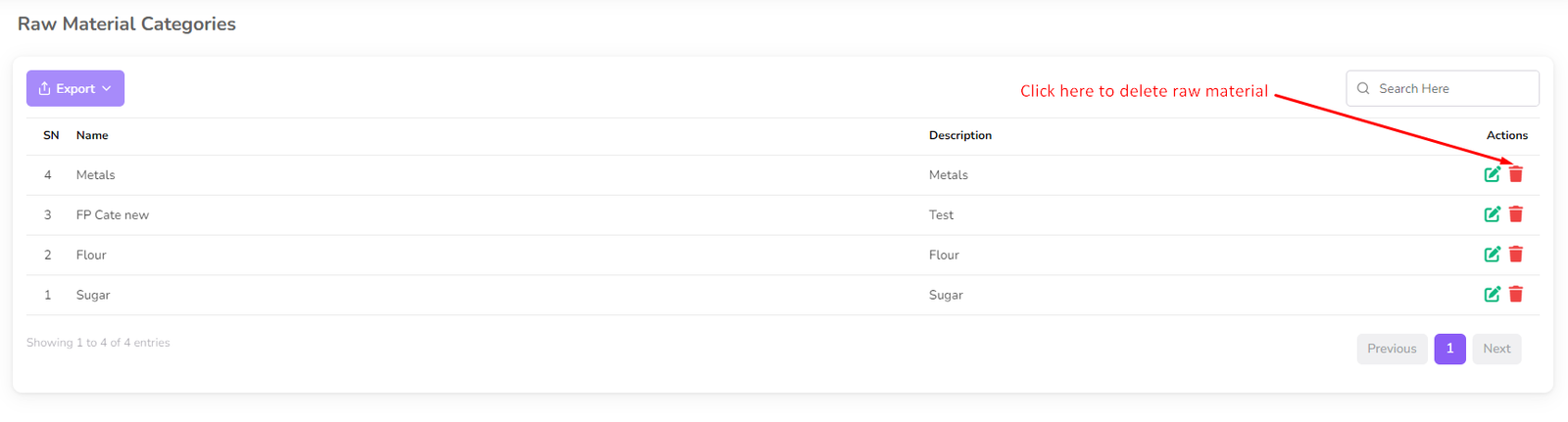The width and height of the screenshot is (1568, 422).
Task: Sort by the SN column header
Action: coord(51,135)
